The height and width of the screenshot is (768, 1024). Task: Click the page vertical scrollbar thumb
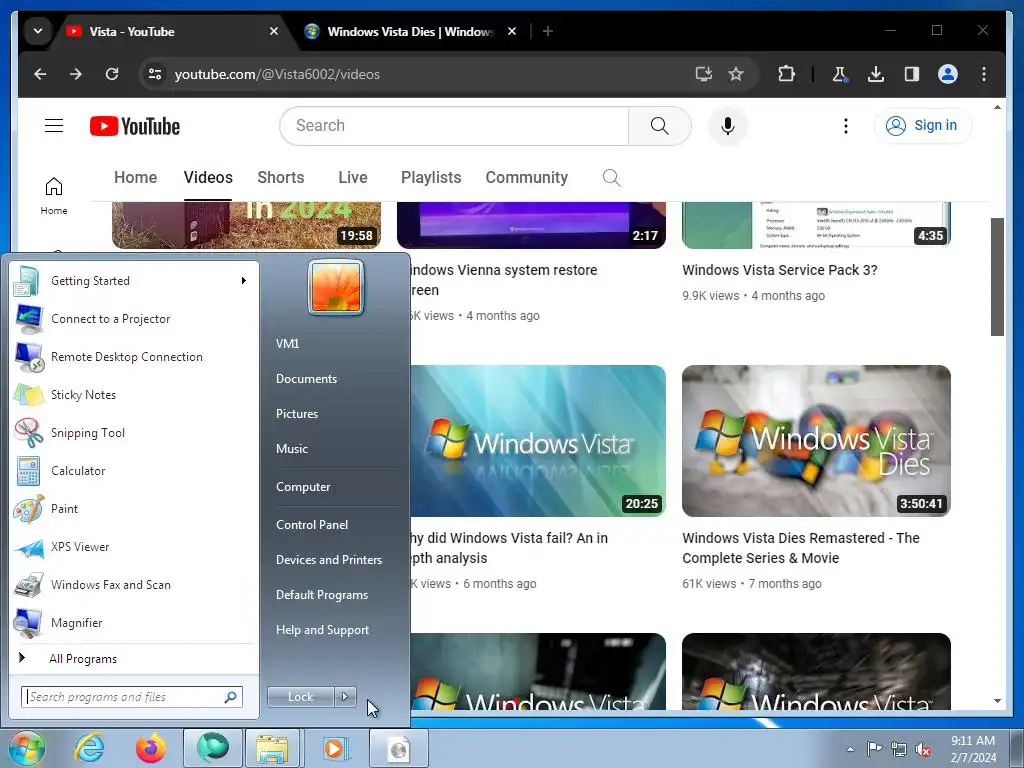click(997, 277)
